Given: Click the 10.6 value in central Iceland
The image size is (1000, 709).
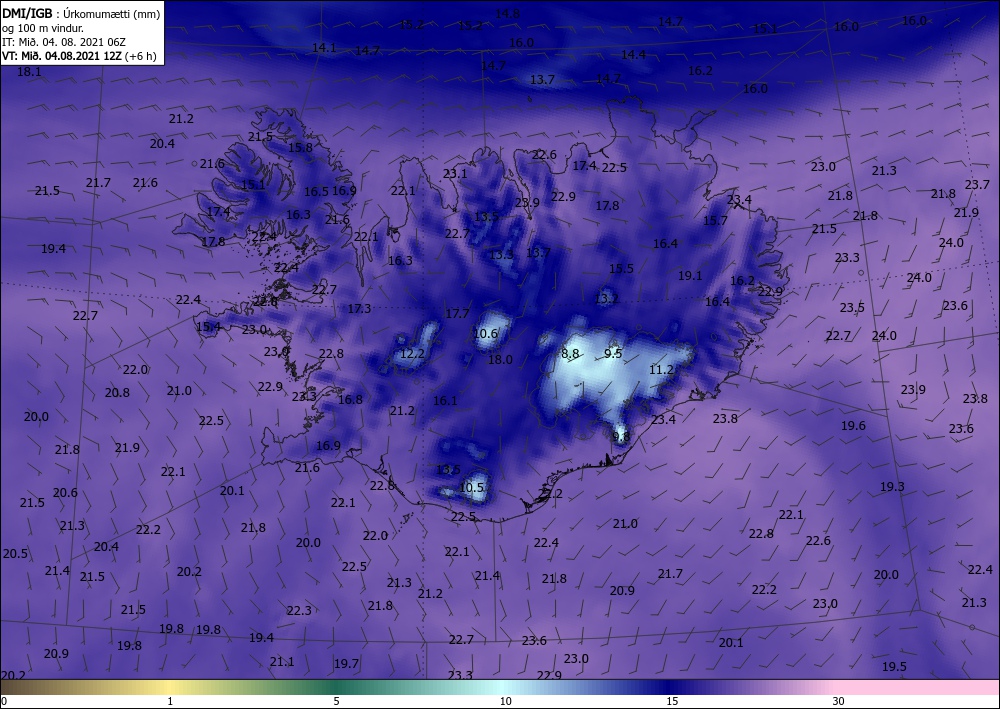Looking at the screenshot, I should tap(485, 333).
